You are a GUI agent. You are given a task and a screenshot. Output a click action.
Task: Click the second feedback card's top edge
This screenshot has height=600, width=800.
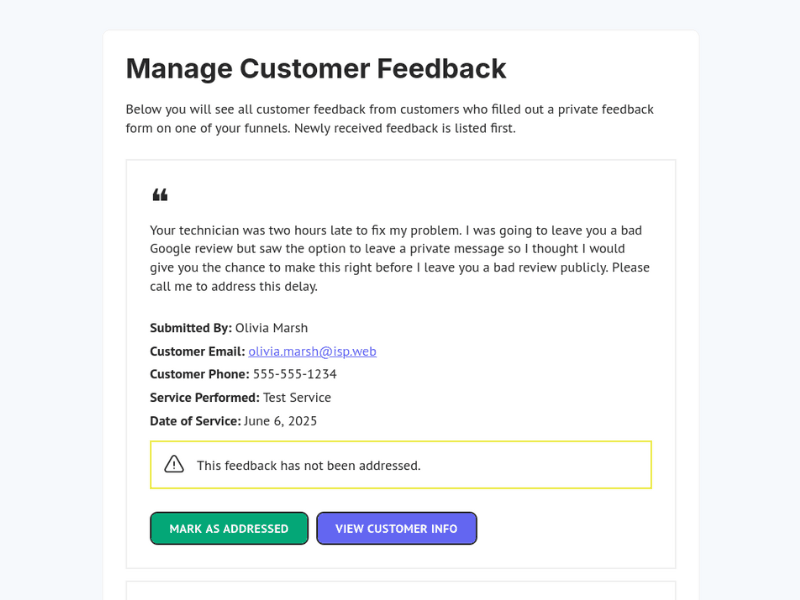click(400, 583)
